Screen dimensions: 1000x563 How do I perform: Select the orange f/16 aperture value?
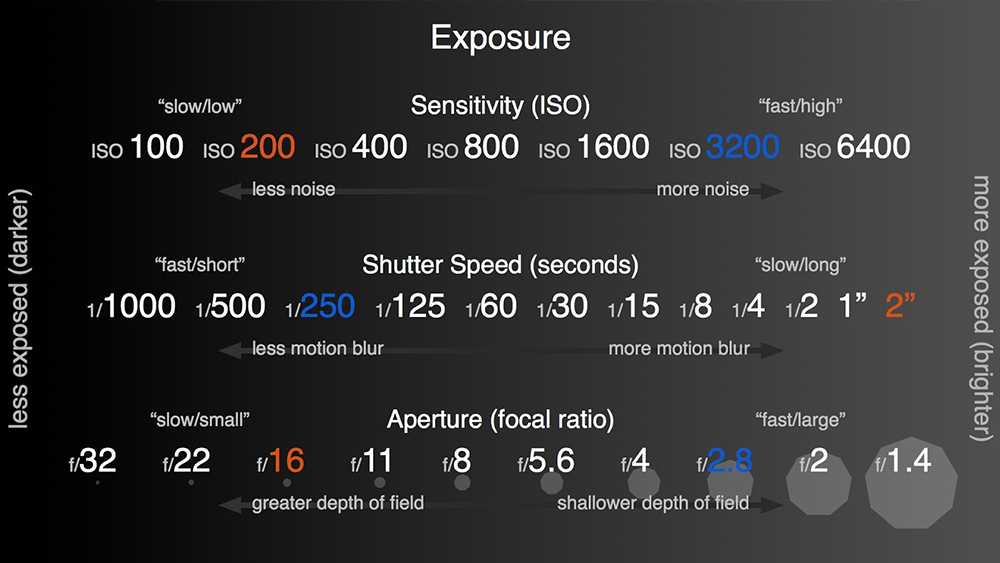click(281, 460)
